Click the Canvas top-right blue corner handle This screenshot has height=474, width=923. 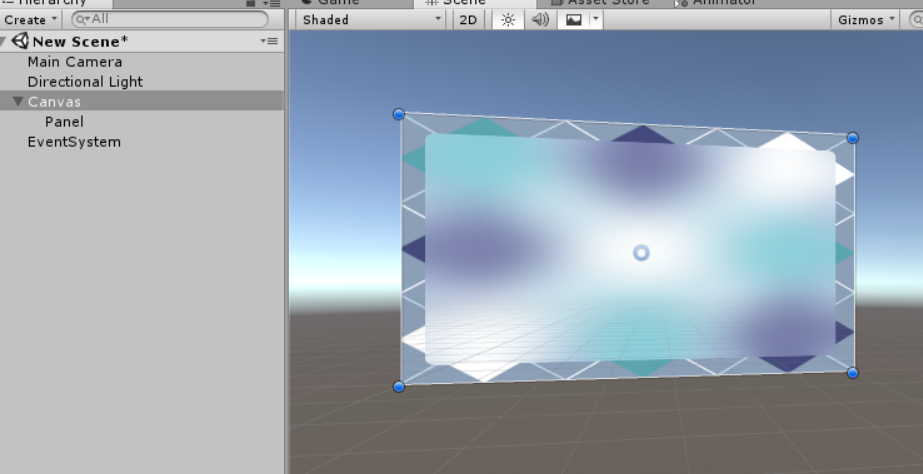(x=852, y=138)
